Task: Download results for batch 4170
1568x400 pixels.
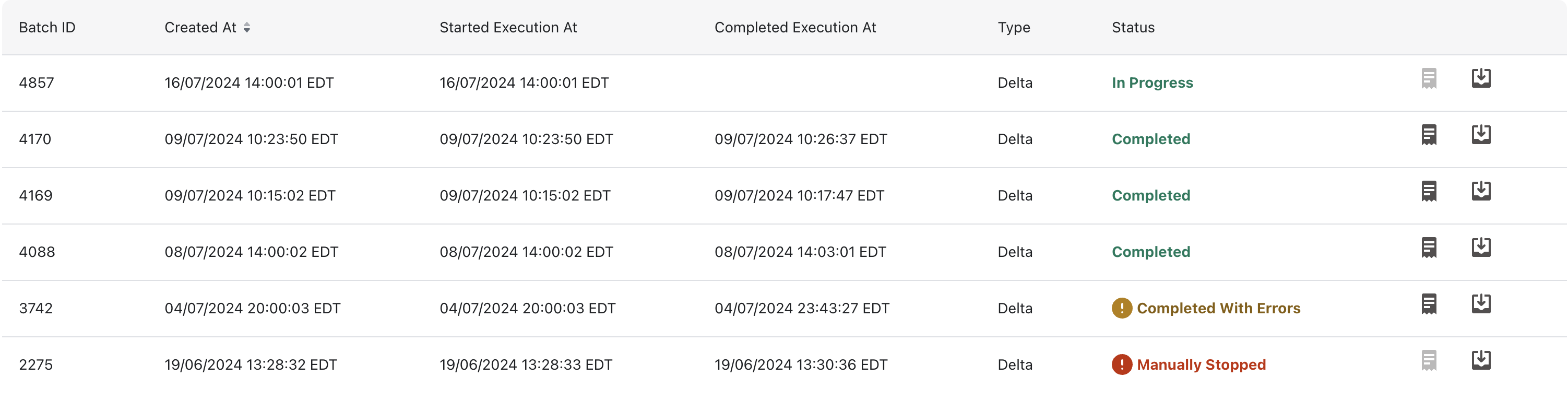Action: pos(1480,135)
